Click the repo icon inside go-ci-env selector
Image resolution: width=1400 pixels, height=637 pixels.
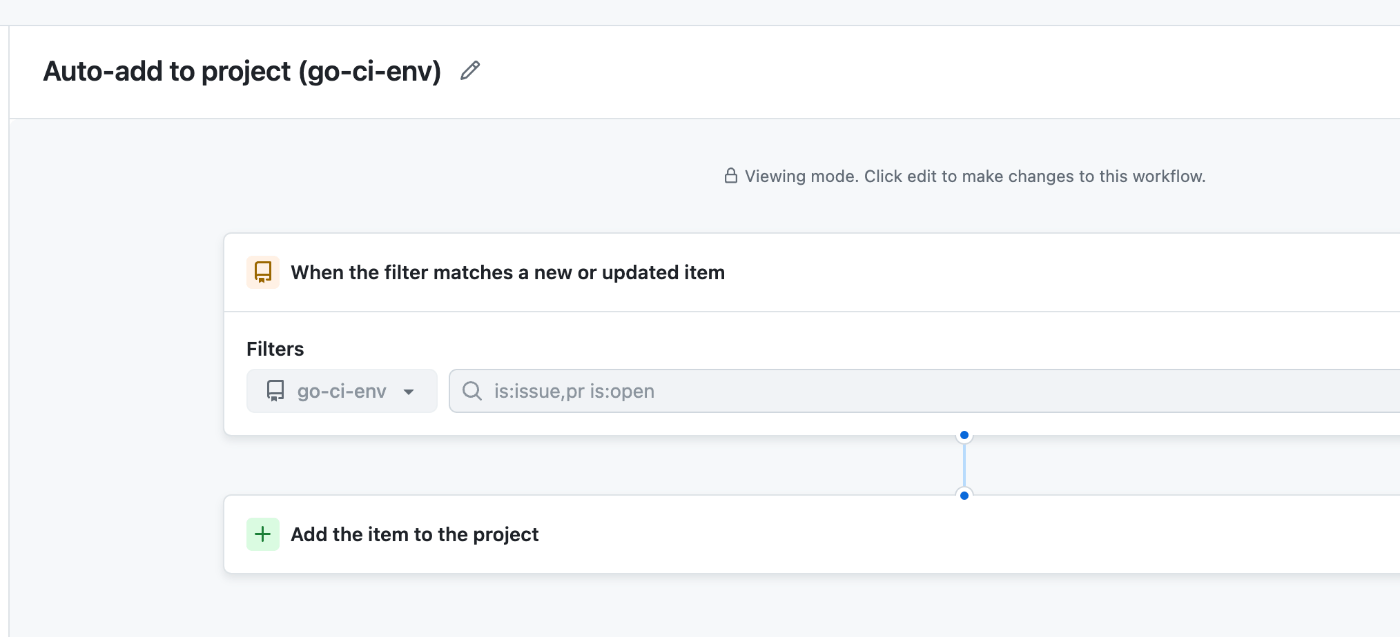pos(275,391)
